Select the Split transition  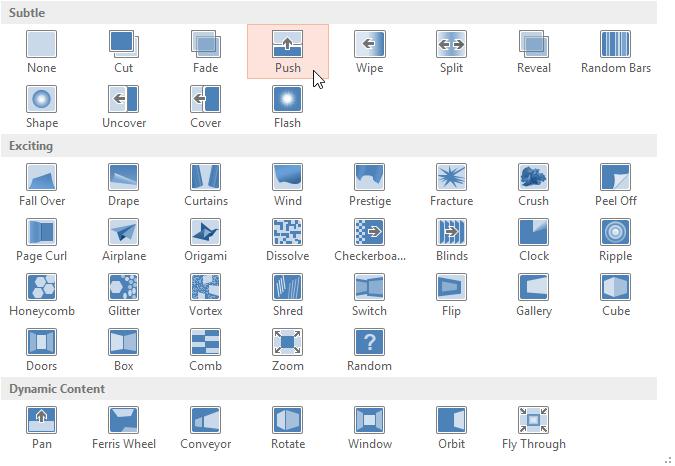tap(451, 52)
